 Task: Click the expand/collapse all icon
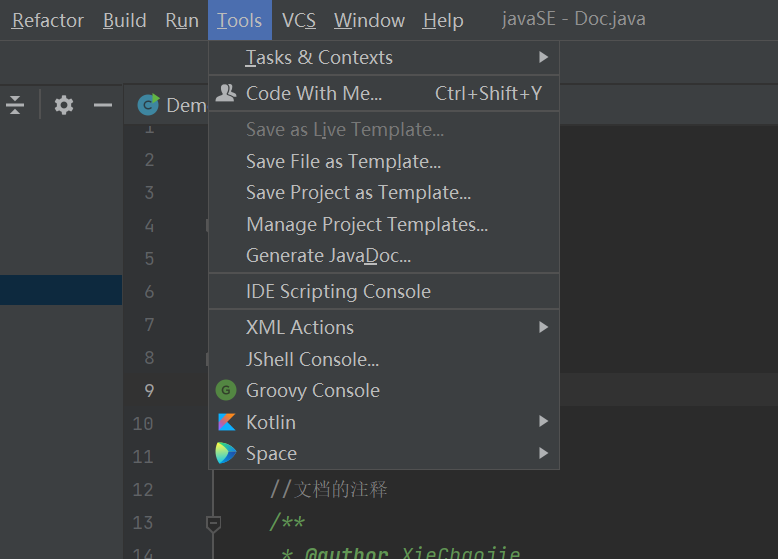tap(15, 105)
